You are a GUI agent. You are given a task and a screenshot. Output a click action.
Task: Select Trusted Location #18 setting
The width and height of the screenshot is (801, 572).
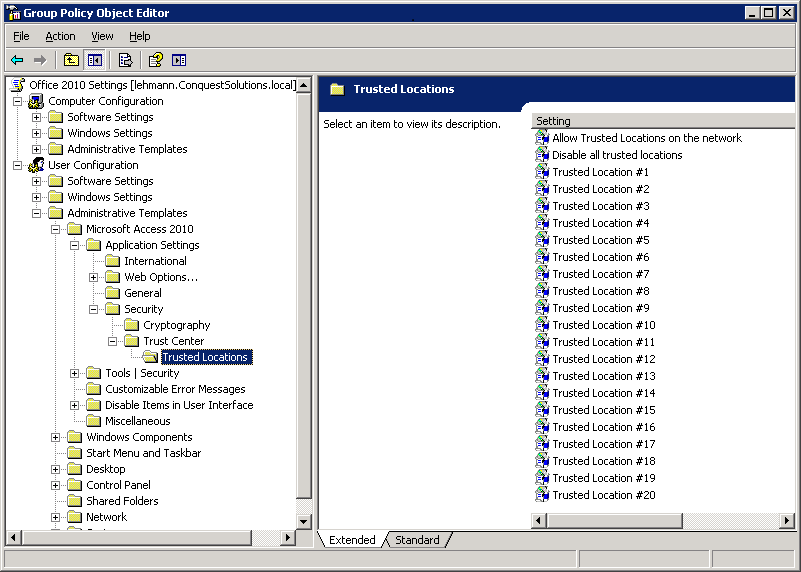tap(604, 461)
